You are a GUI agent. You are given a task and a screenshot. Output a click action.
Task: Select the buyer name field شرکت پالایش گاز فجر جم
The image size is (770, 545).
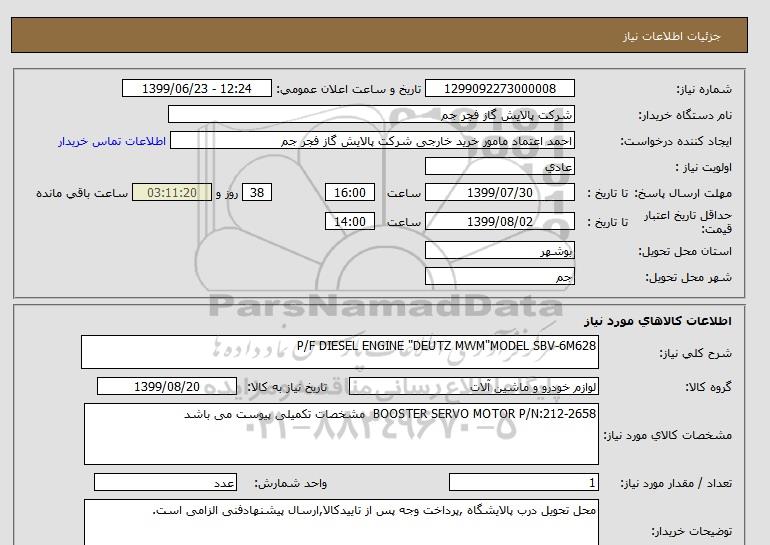(x=371, y=114)
